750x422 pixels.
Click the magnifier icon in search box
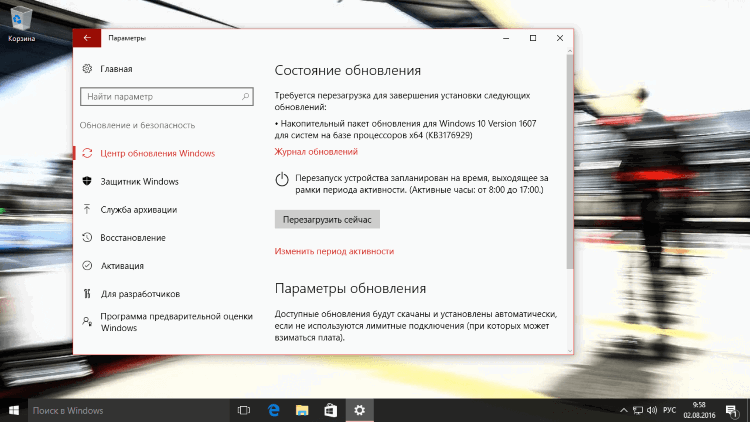pyautogui.click(x=245, y=97)
